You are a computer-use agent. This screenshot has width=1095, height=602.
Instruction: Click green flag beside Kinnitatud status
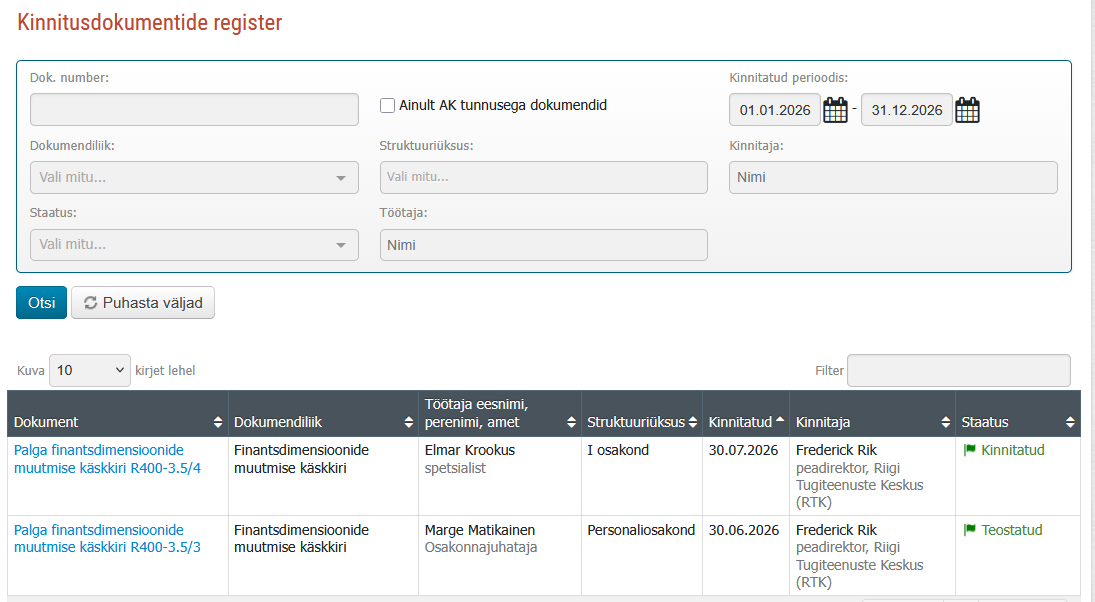click(969, 450)
